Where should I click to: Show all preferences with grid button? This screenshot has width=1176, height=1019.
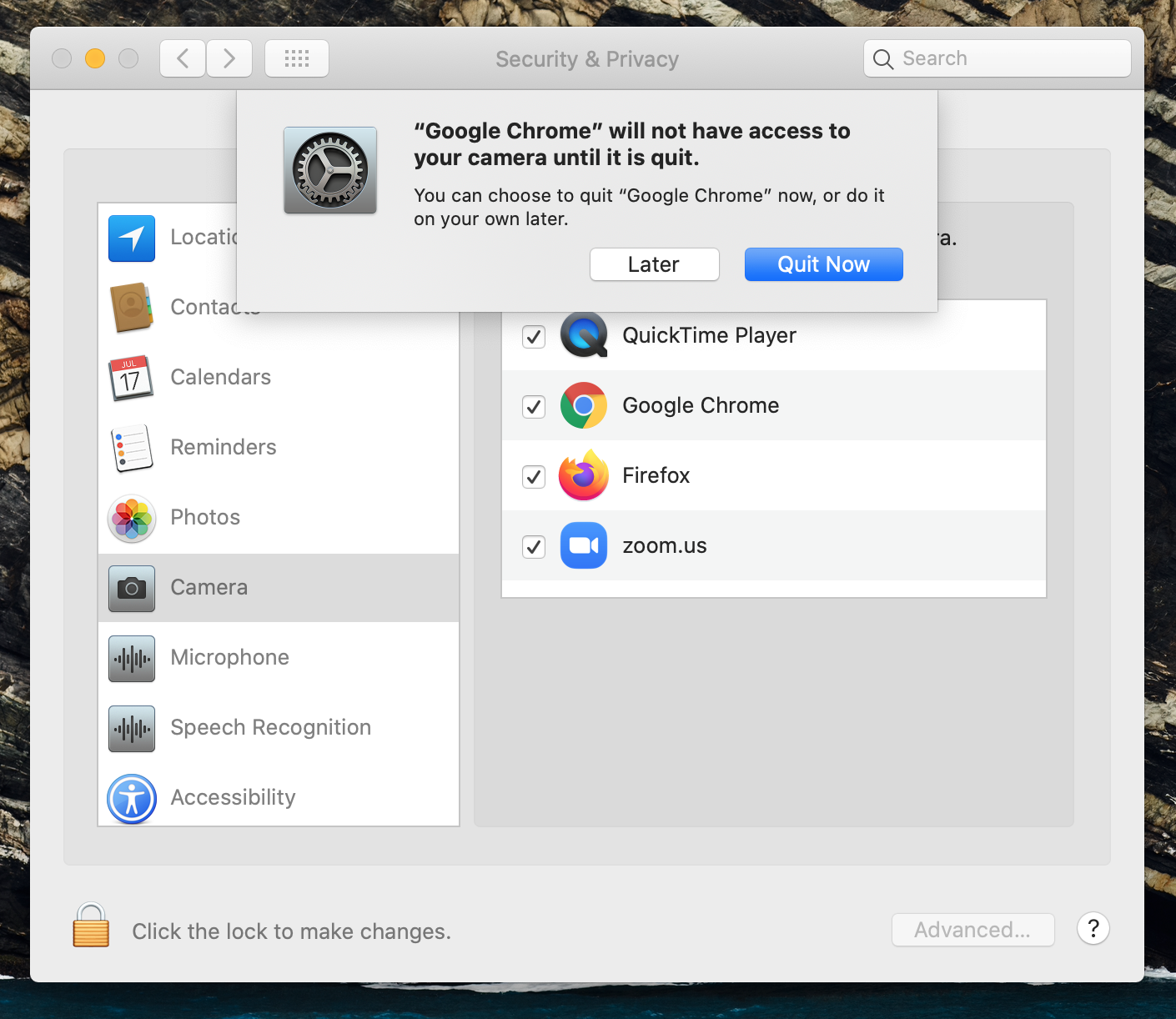(x=297, y=58)
